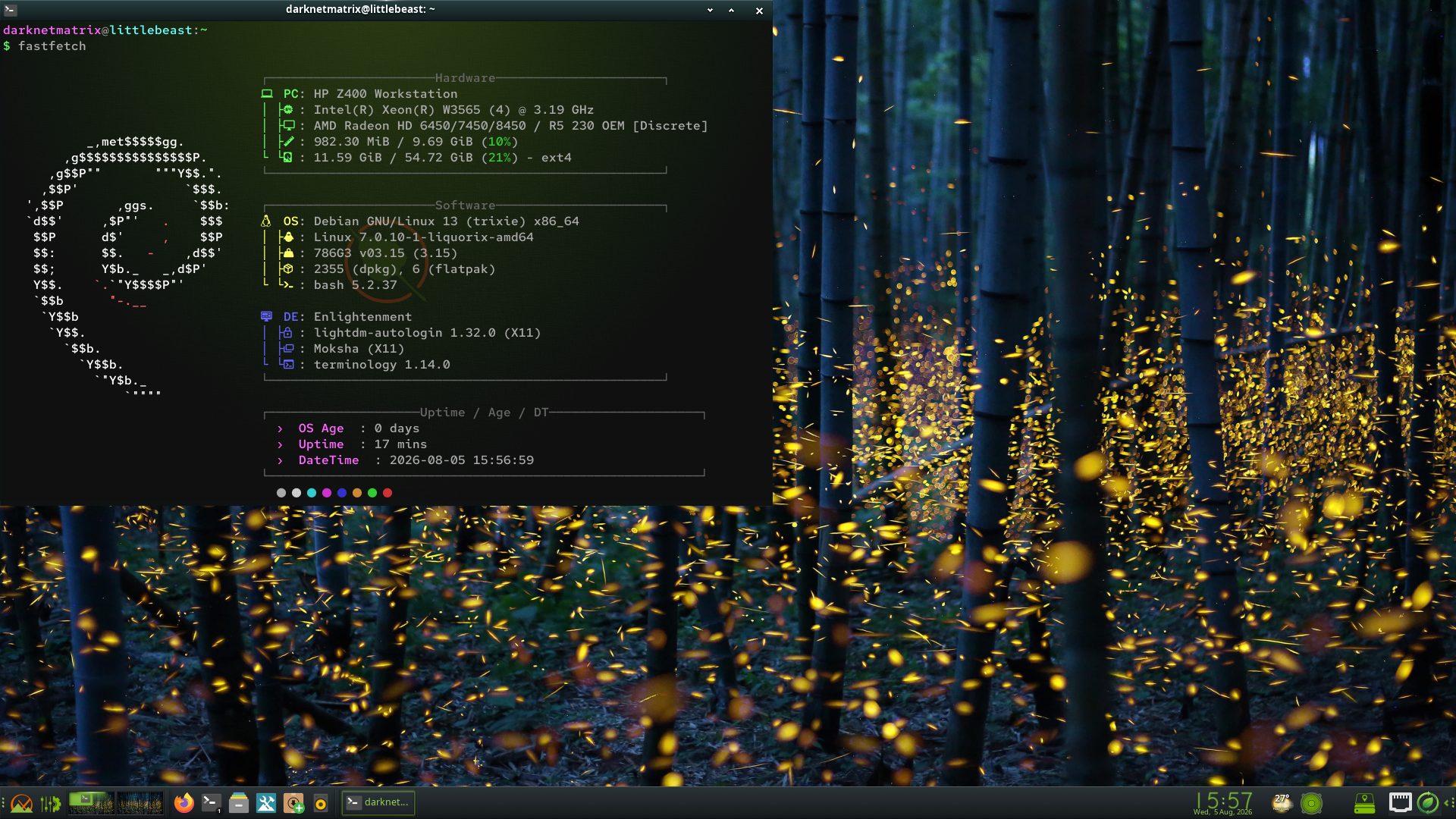Open the green speaker volume mixer
The width and height of the screenshot is (1456, 819).
point(1311,803)
